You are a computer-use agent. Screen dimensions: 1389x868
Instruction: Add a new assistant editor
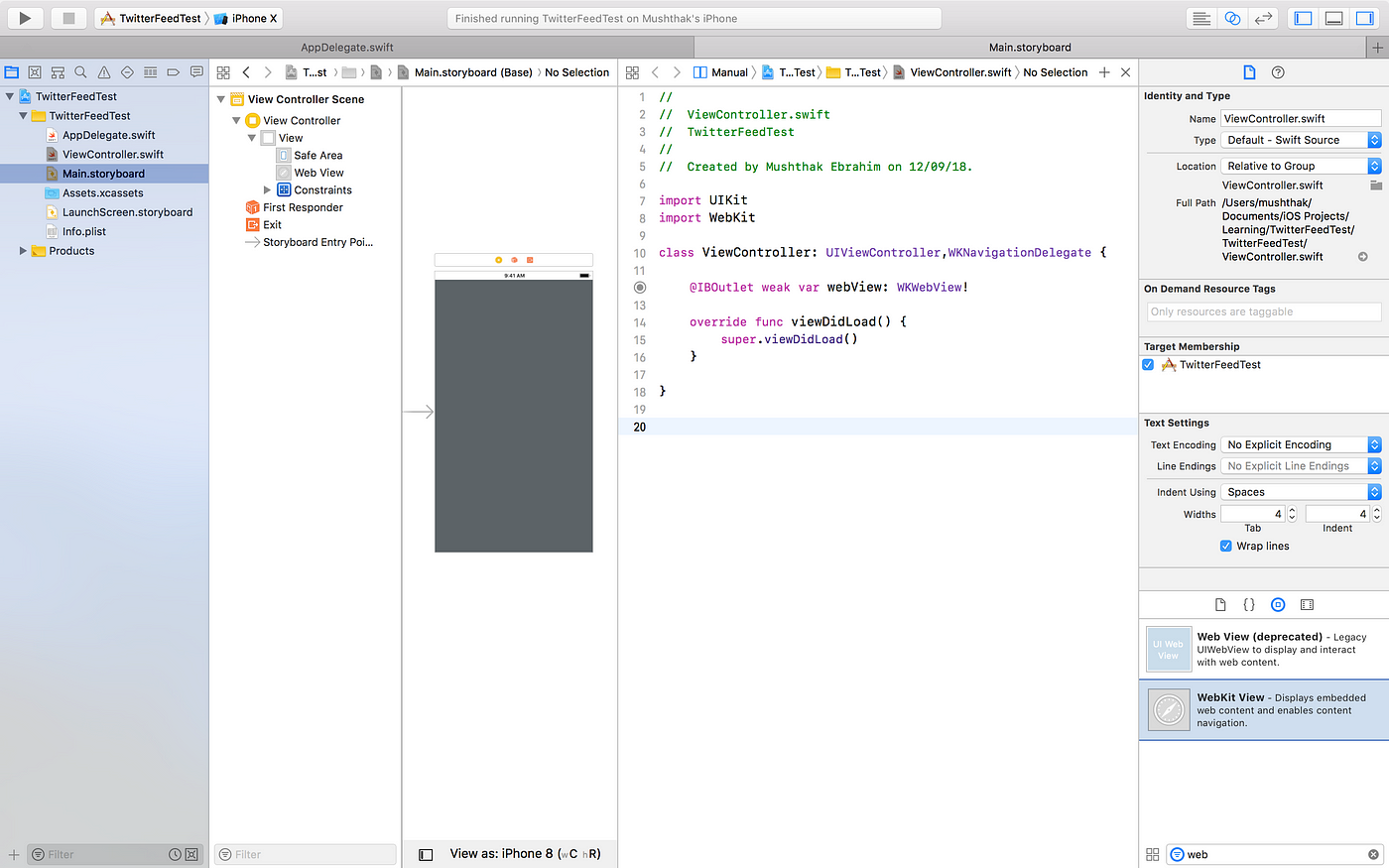point(1104,72)
